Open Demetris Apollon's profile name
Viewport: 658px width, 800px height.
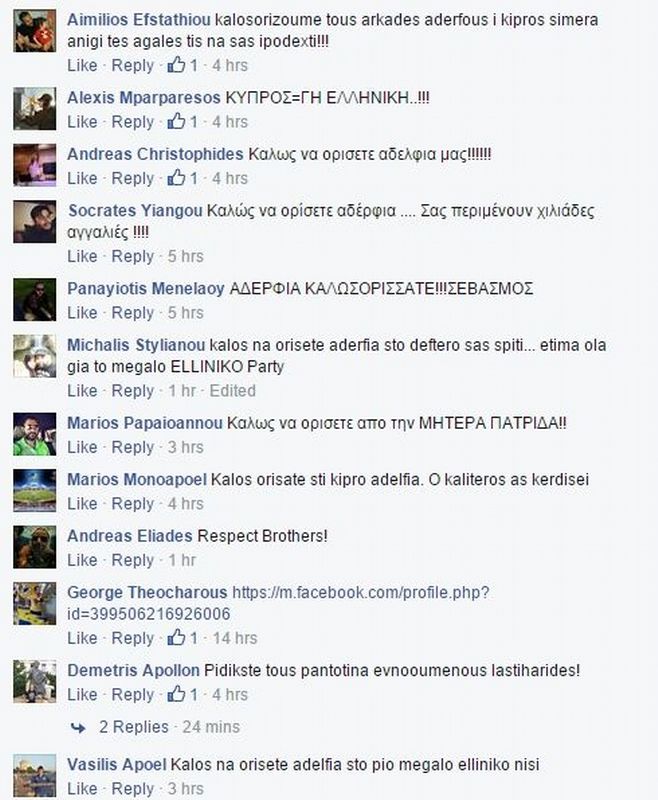[133, 670]
